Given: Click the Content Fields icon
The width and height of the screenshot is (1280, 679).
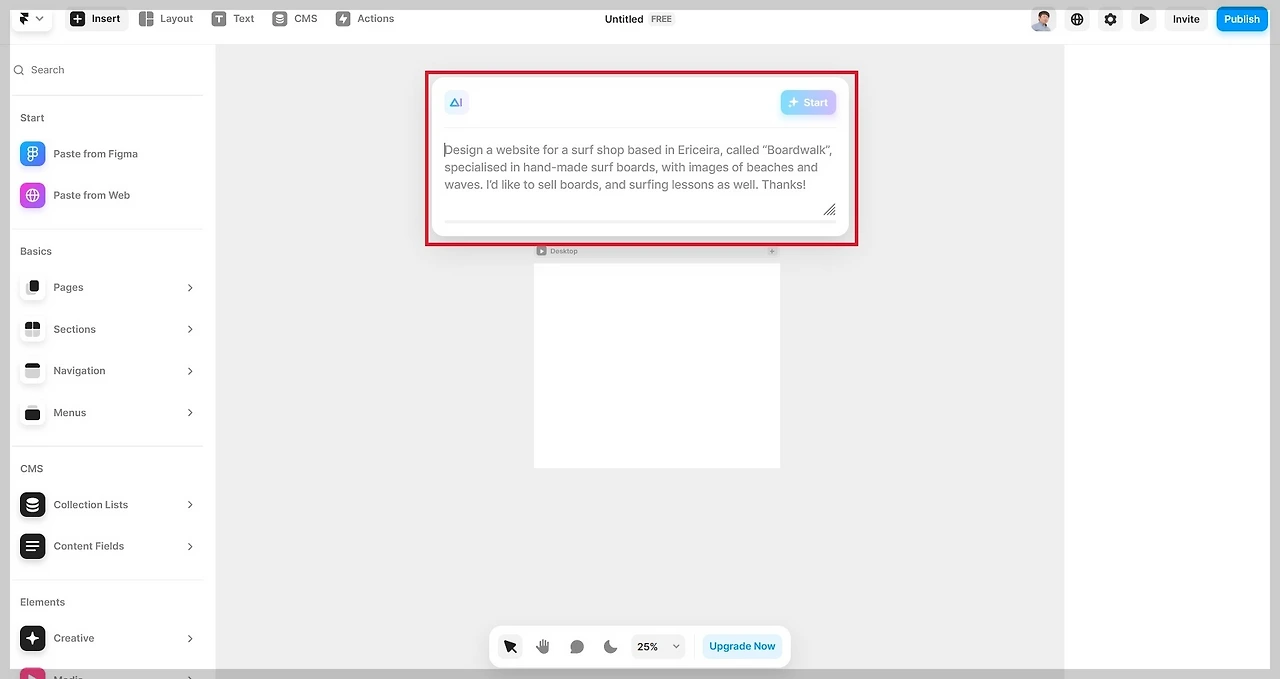Looking at the screenshot, I should 33,546.
